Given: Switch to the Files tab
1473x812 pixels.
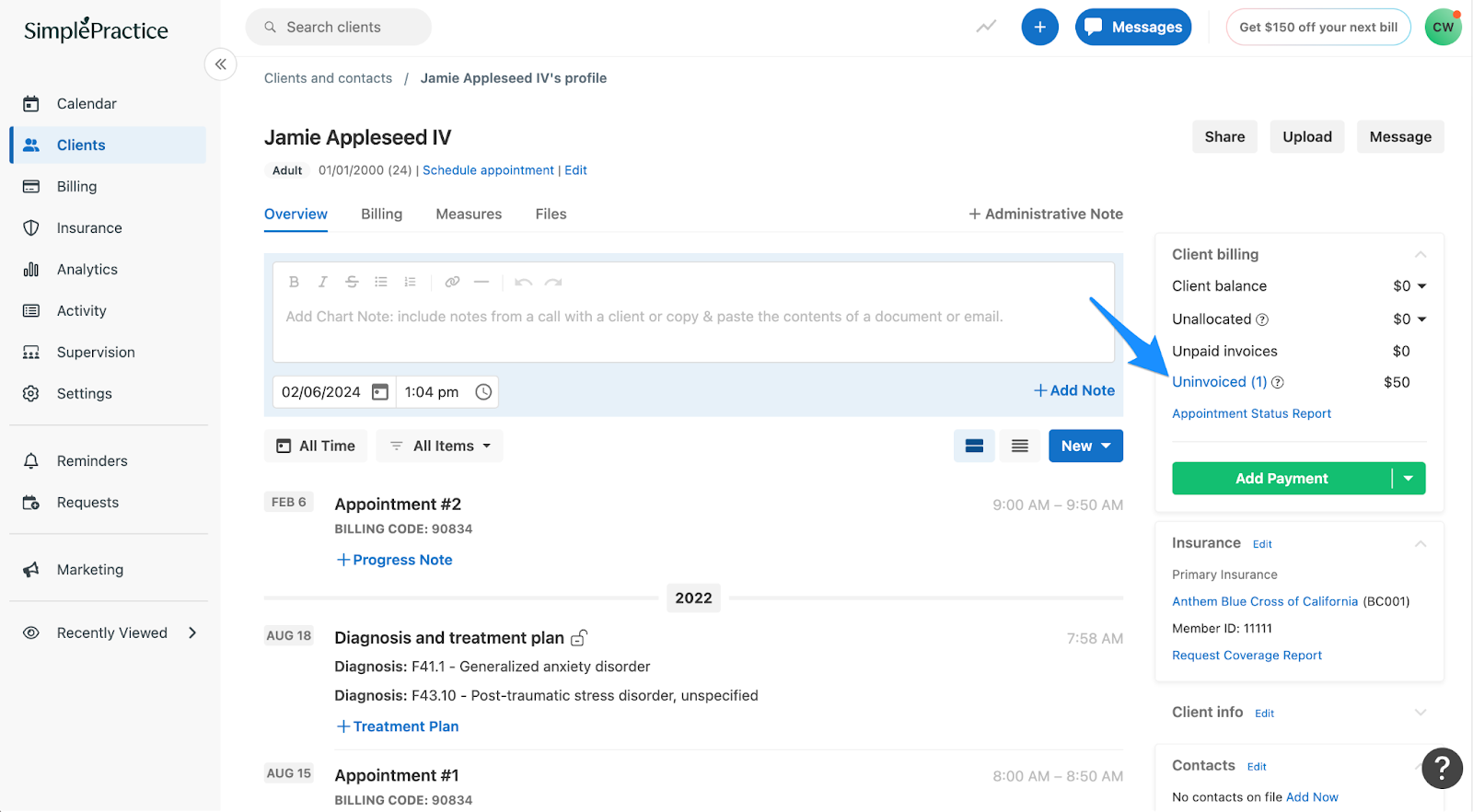Looking at the screenshot, I should point(551,214).
